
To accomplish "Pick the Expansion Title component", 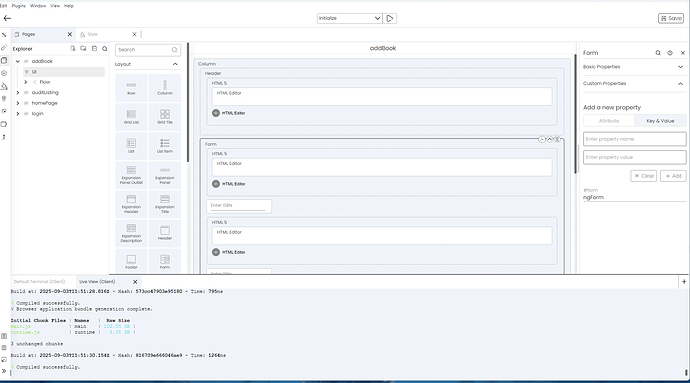I will pyautogui.click(x=165, y=204).
